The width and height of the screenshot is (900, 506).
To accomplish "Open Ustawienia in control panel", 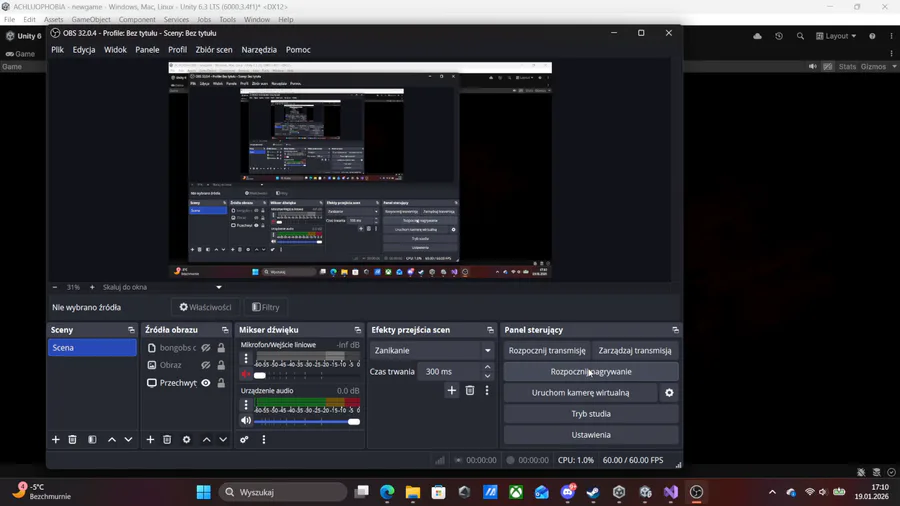I will pyautogui.click(x=591, y=435).
